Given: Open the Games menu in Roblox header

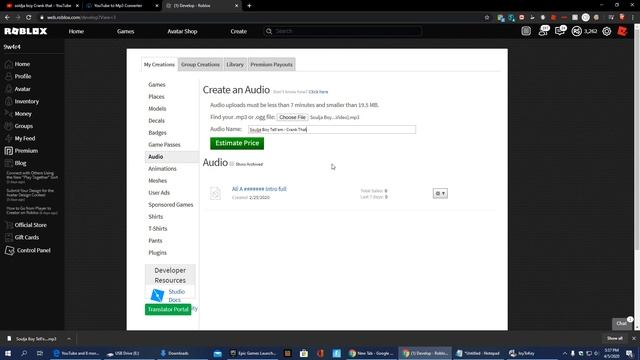Looking at the screenshot, I should [125, 31].
